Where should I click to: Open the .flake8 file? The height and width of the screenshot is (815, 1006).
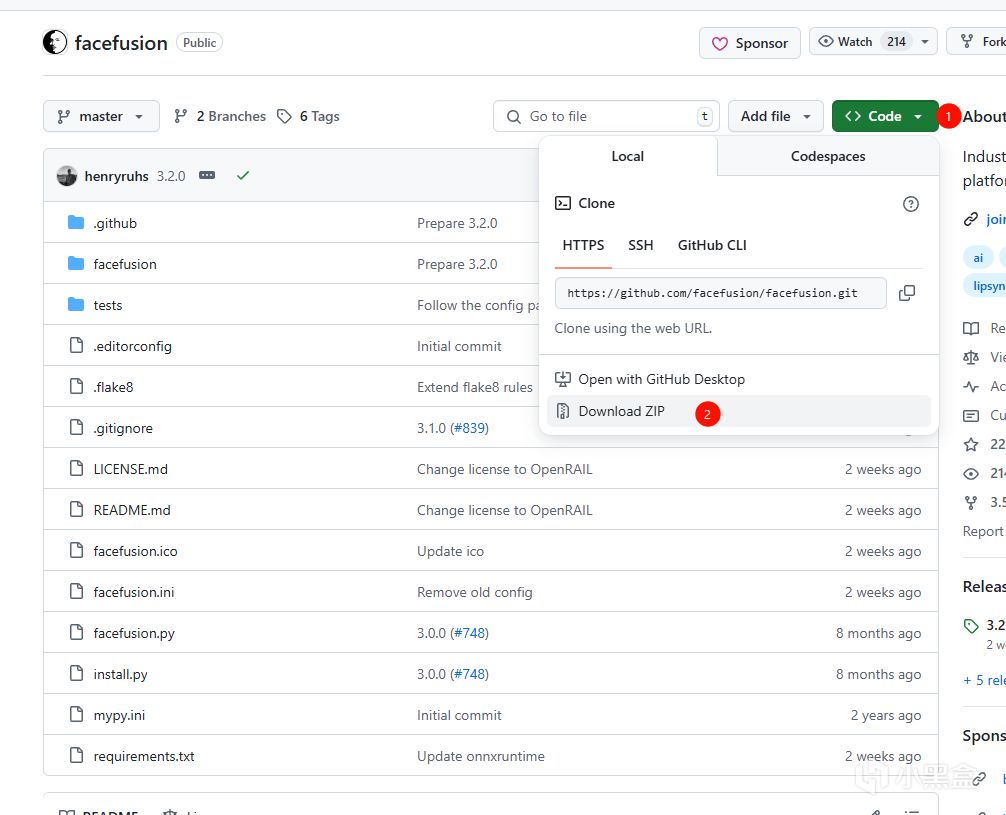113,388
